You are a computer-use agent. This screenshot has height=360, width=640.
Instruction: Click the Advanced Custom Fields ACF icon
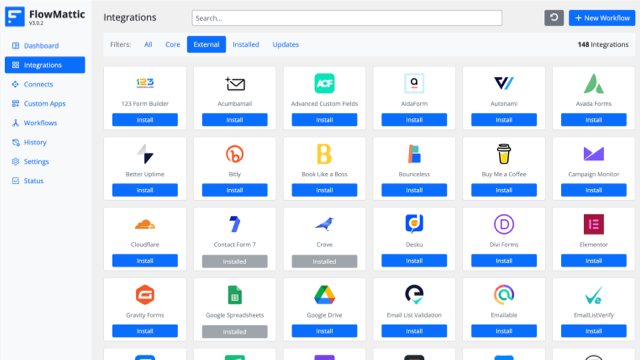[324, 83]
